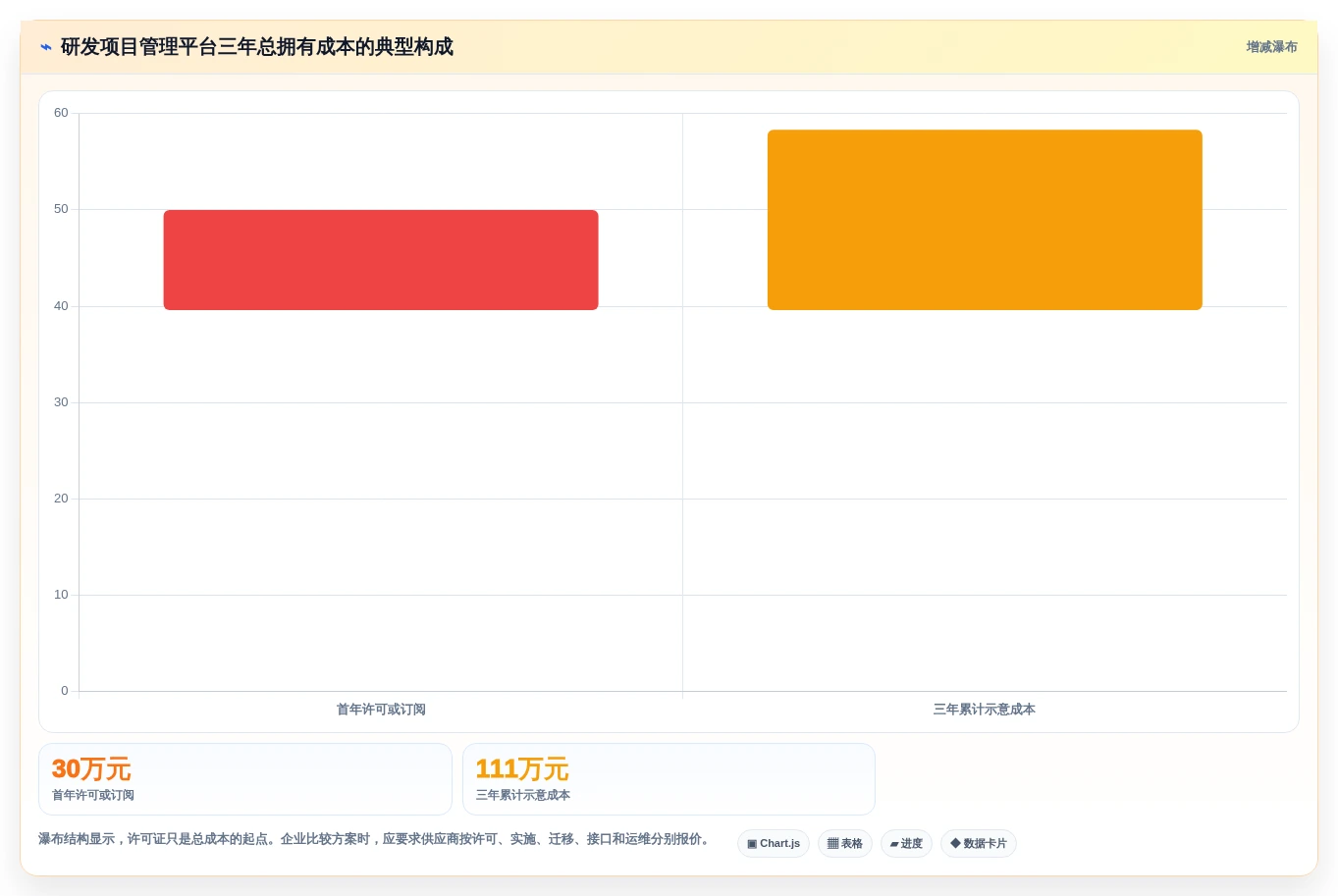1338x896 pixels.
Task: Click the red 首年许可或订阅 bar
Action: pyautogui.click(x=381, y=260)
